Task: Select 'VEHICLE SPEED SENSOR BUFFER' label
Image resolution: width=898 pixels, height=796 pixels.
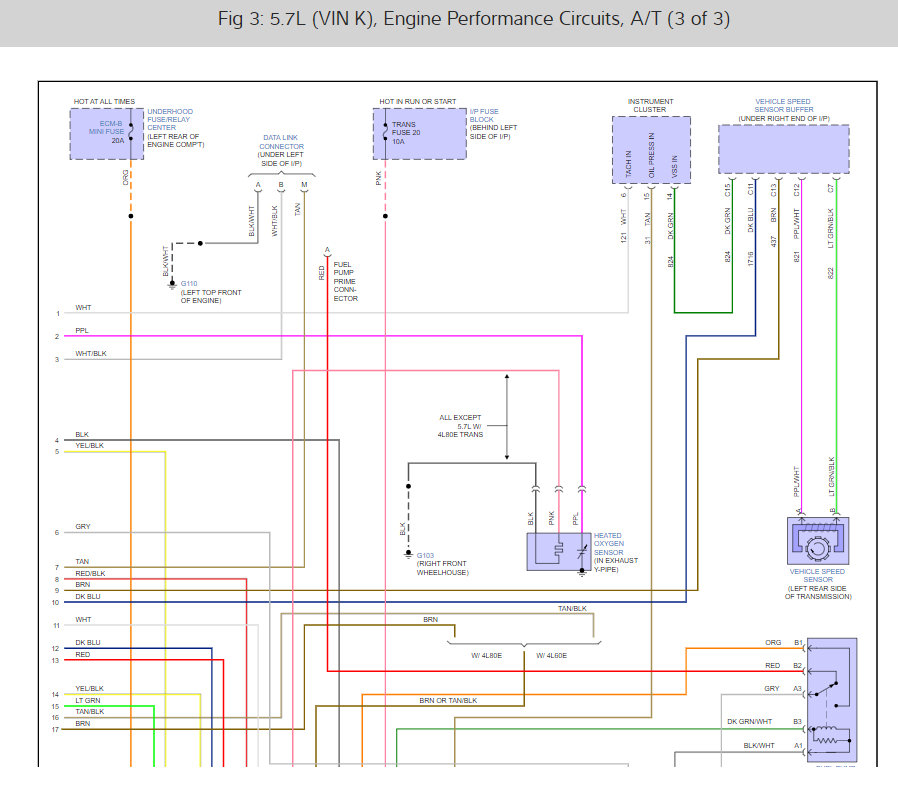Action: 783,105
